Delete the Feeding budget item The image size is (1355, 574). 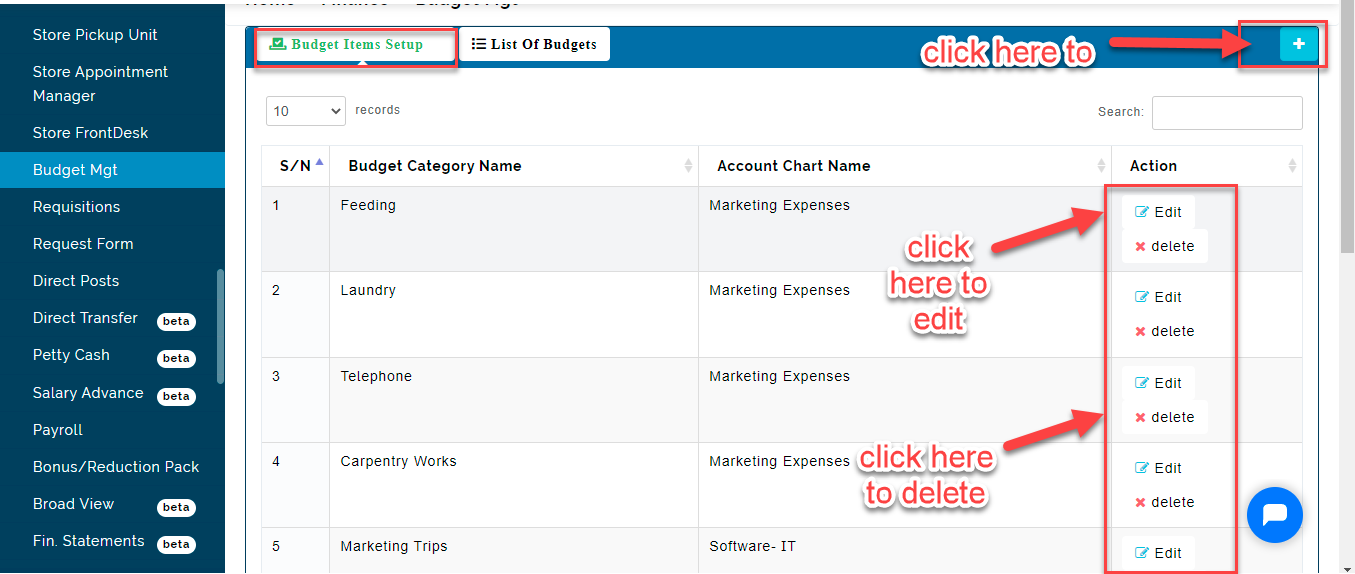coord(1165,246)
